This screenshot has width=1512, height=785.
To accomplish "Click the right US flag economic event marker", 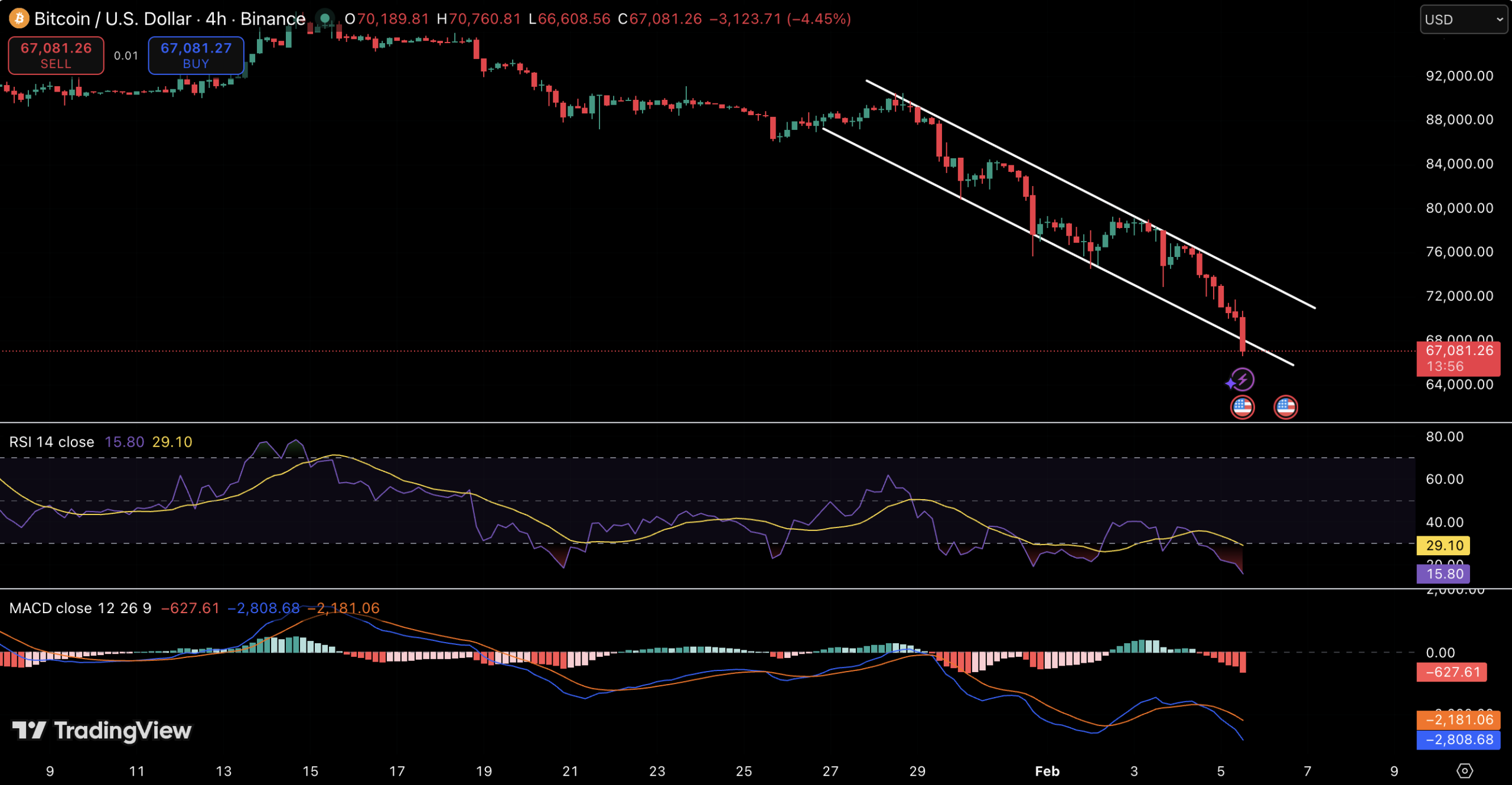I will pos(1286,406).
